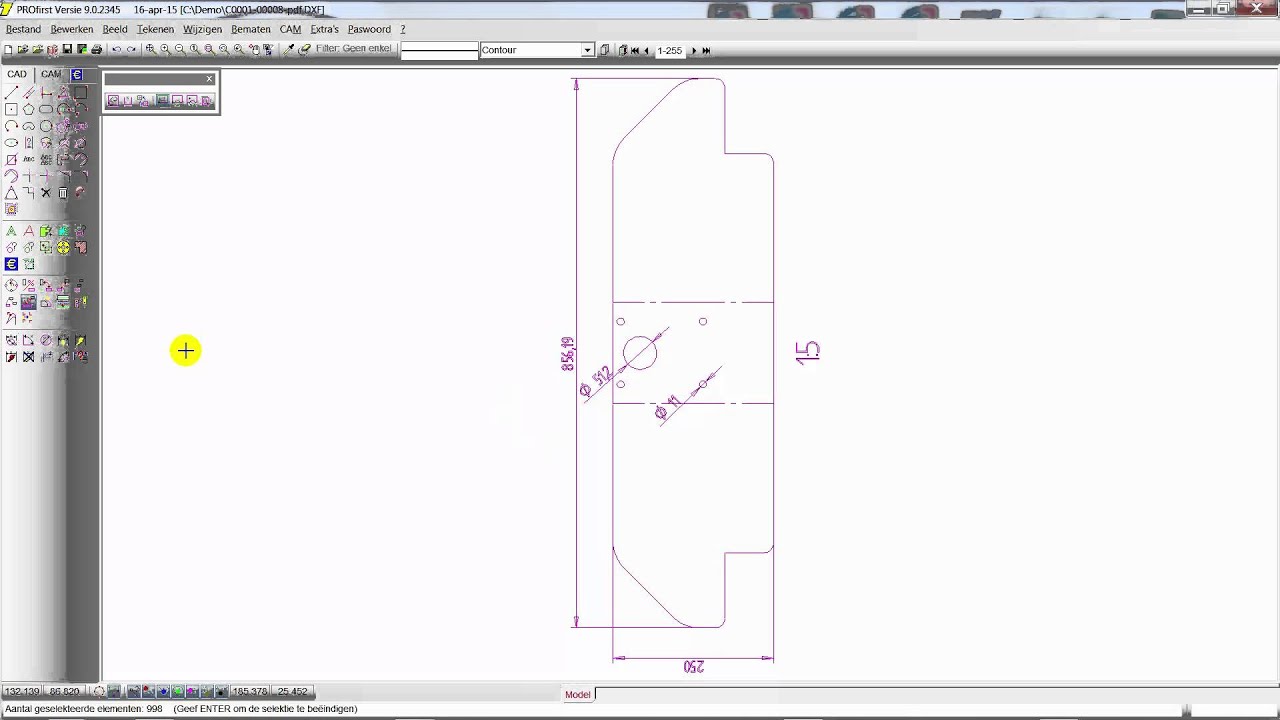Open the CAM menu

pos(290,29)
